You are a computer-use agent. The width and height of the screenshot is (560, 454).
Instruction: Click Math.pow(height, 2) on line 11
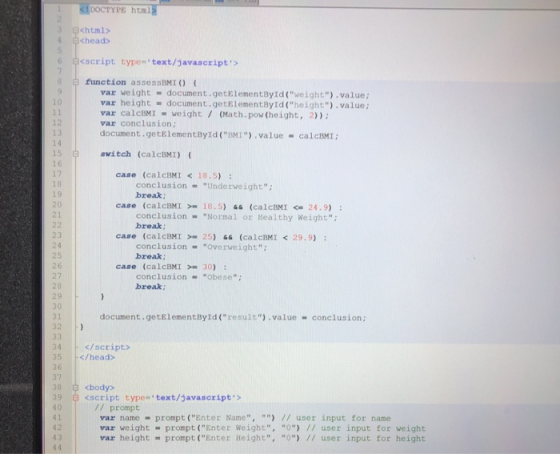point(271,115)
